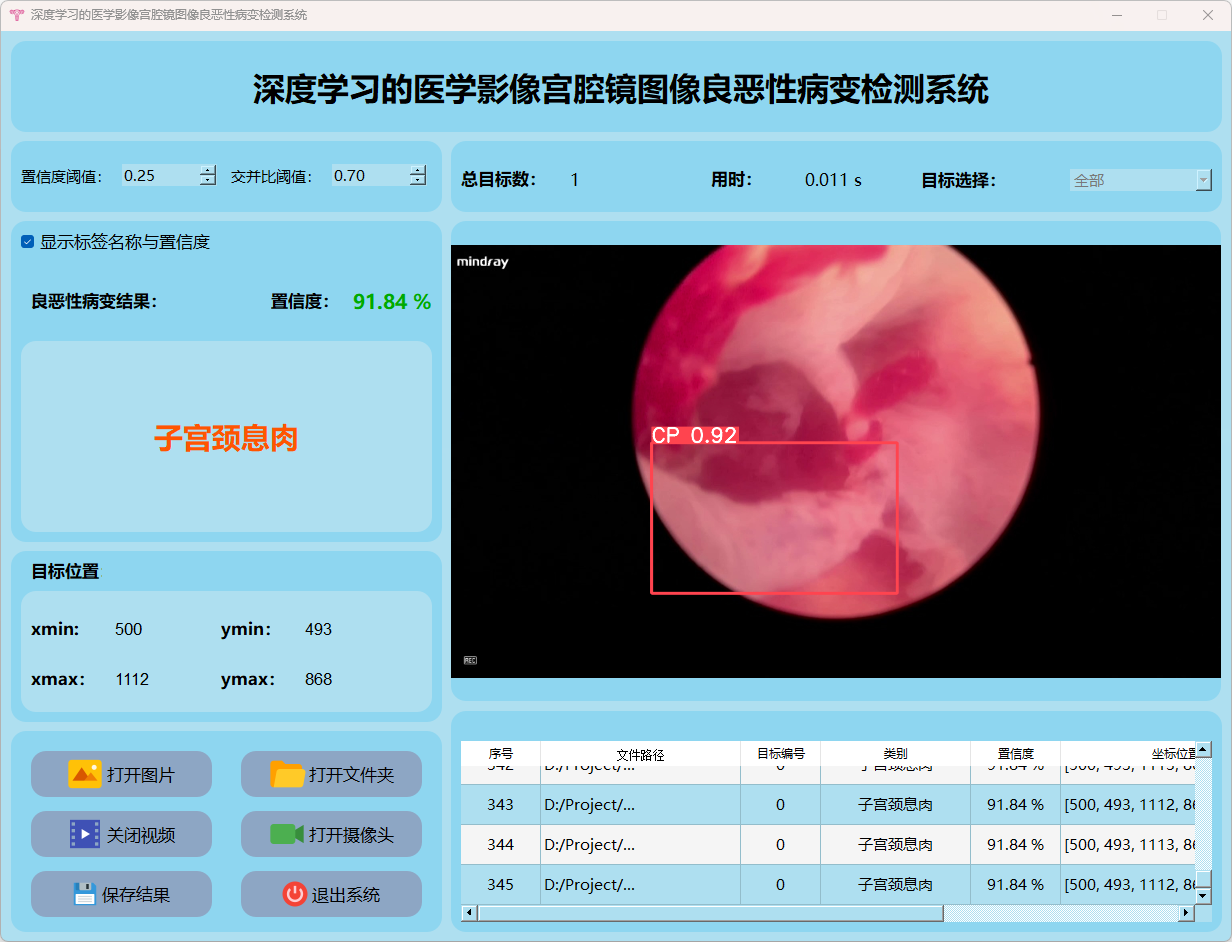Click the picture icon on 打开图片
Screen dimensions: 1232x942
click(85, 774)
